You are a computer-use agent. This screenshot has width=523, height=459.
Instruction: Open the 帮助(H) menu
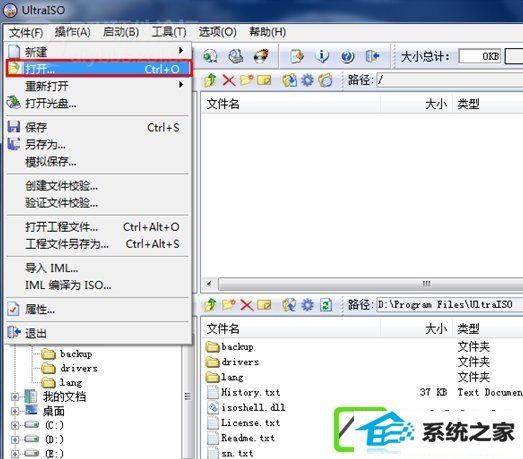268,32
